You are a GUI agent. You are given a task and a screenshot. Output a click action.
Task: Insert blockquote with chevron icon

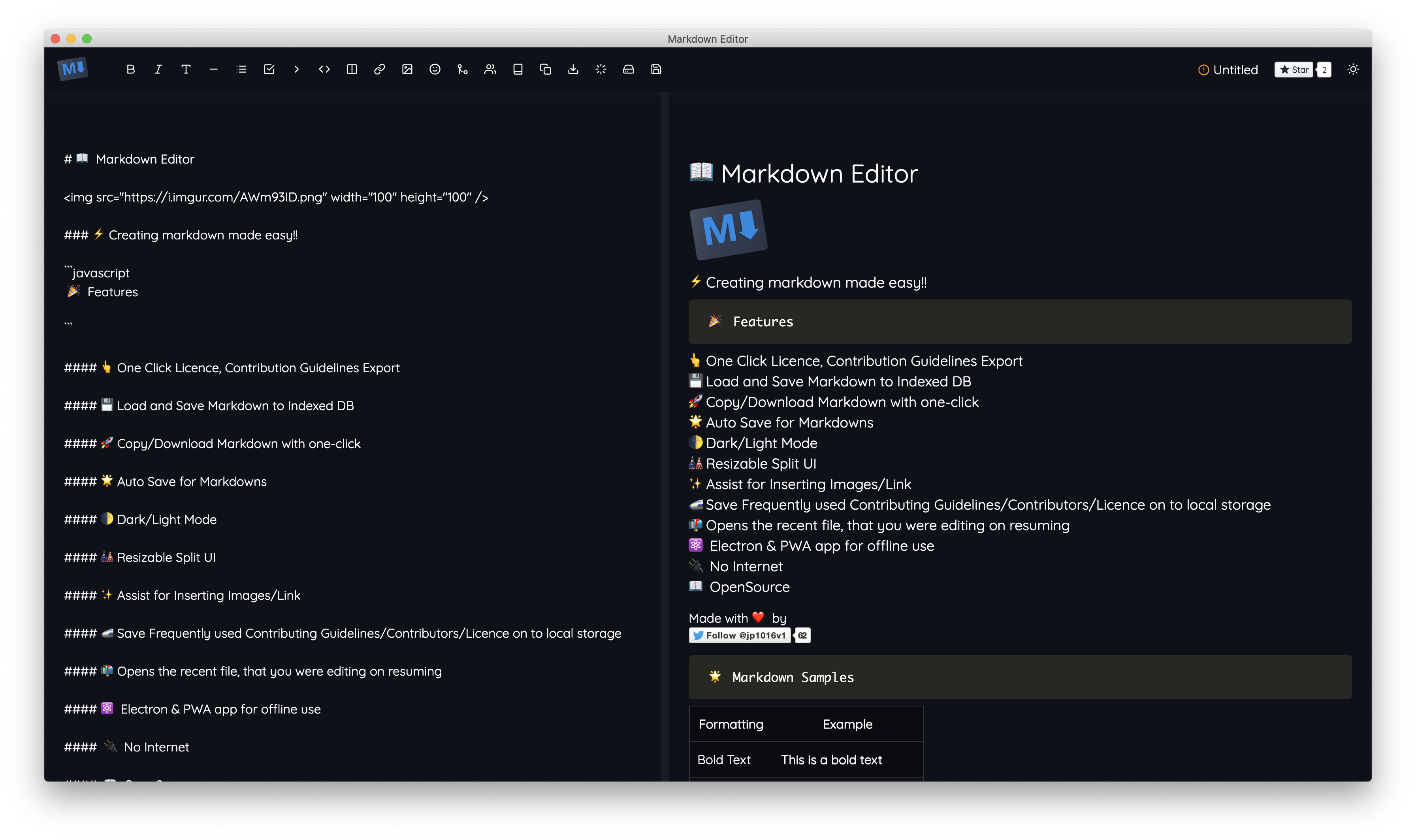pos(297,69)
